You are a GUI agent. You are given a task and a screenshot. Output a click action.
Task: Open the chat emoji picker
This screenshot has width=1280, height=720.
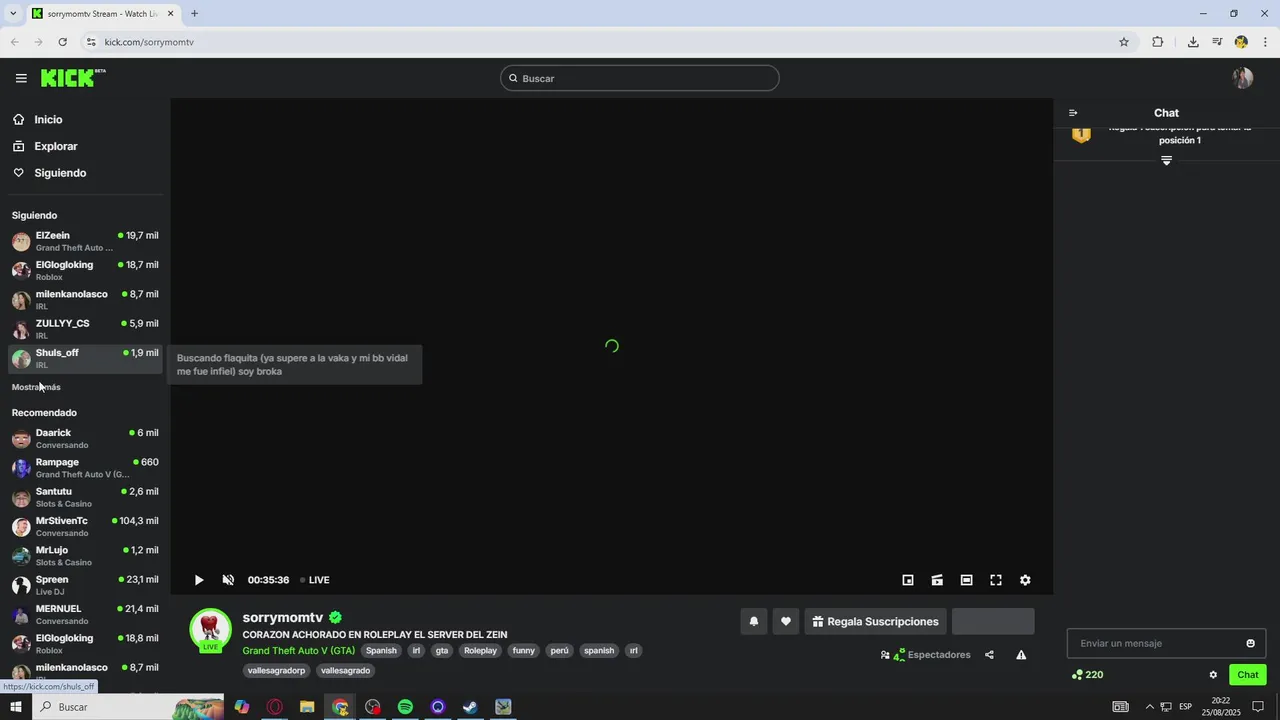point(1250,643)
